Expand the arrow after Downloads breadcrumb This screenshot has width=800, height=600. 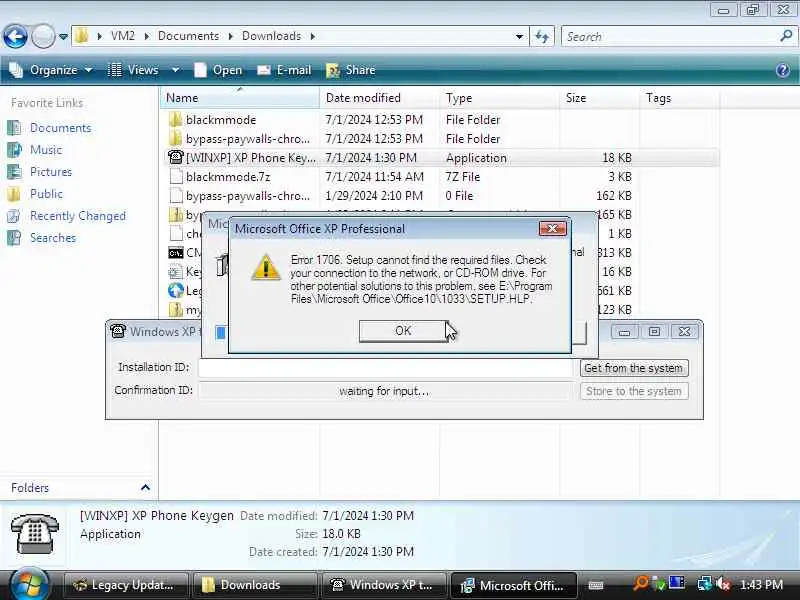[313, 36]
